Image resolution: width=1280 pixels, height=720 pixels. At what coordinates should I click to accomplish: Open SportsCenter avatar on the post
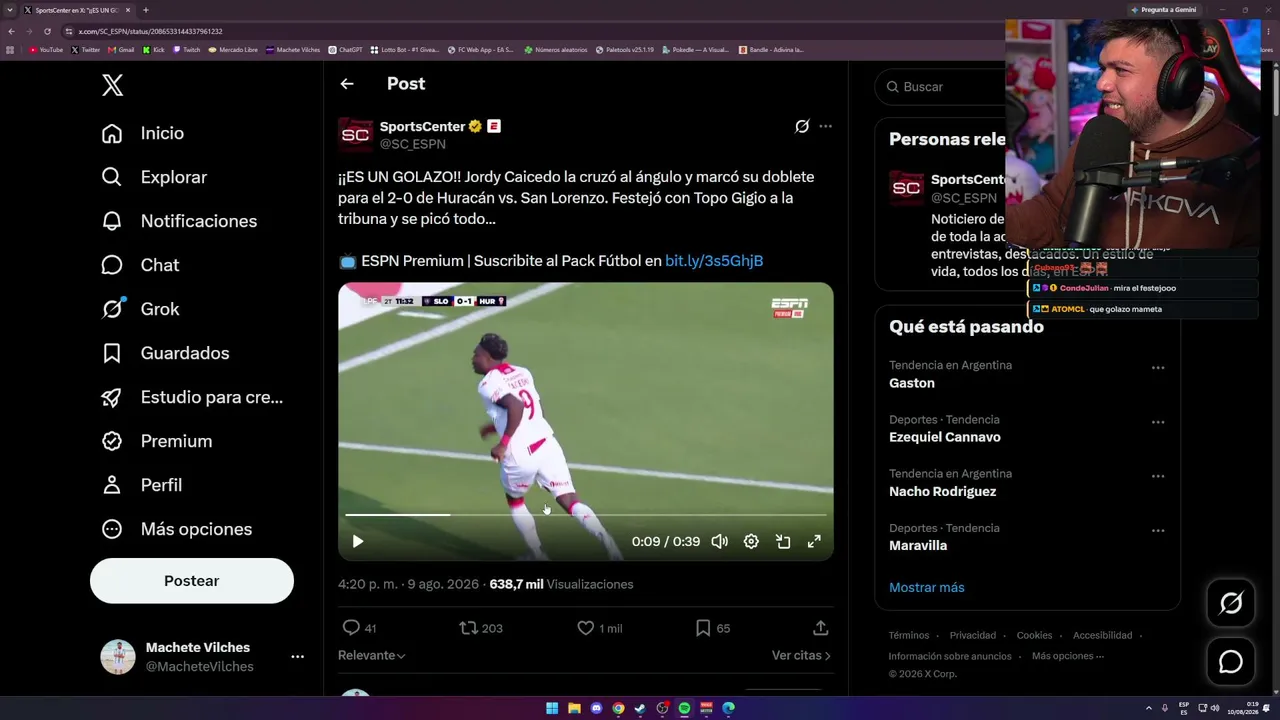click(355, 135)
